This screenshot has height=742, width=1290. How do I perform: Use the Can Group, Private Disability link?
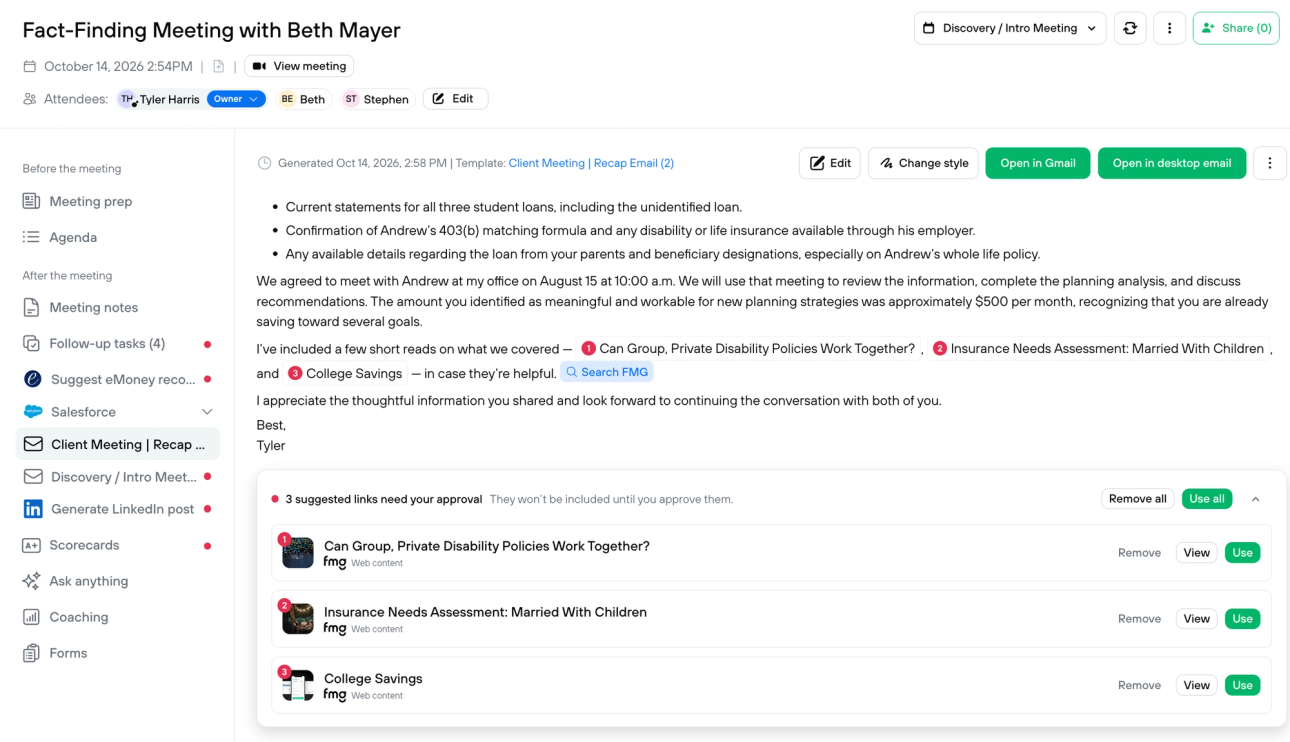(1242, 553)
